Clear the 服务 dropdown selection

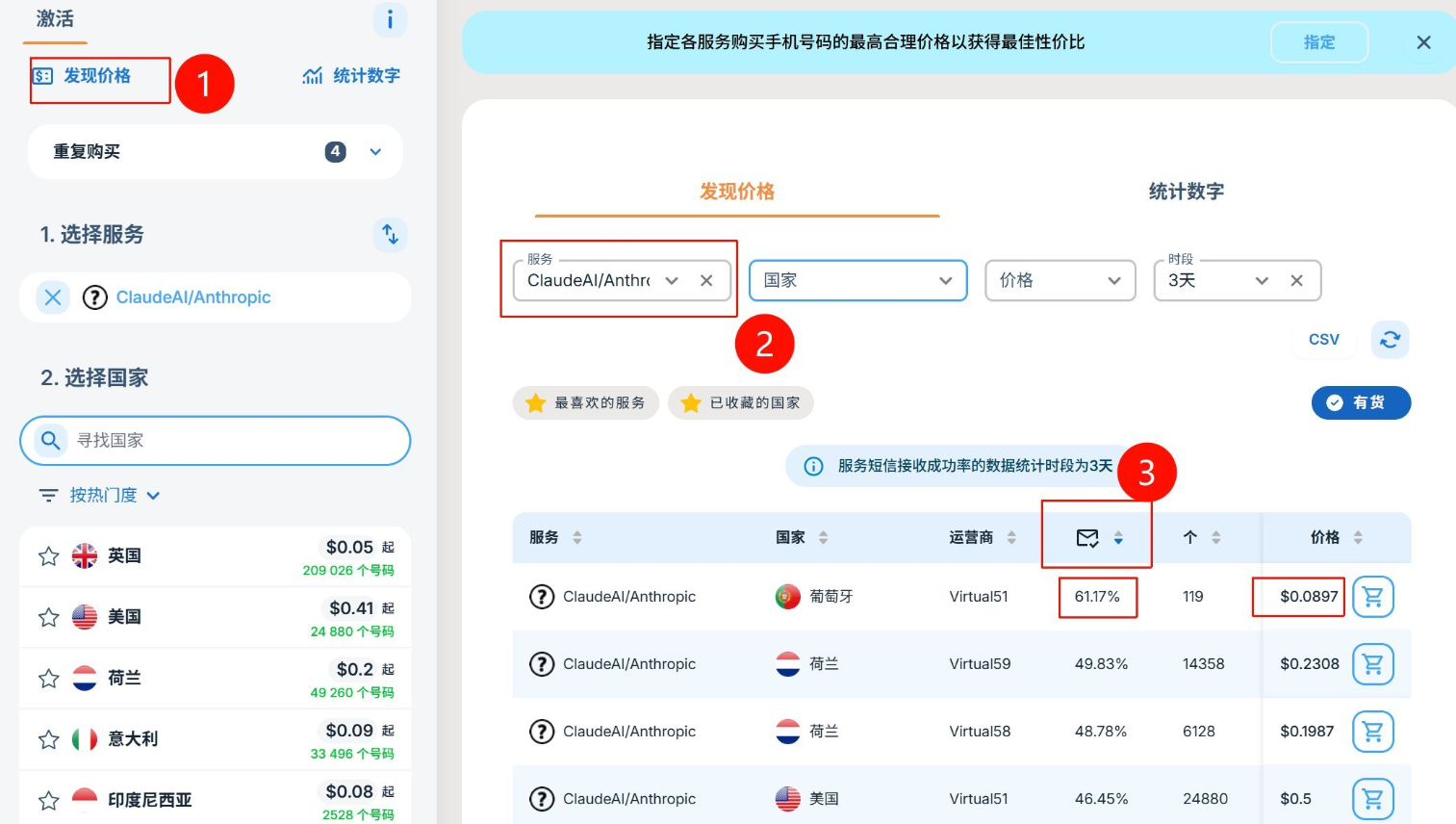pos(706,280)
